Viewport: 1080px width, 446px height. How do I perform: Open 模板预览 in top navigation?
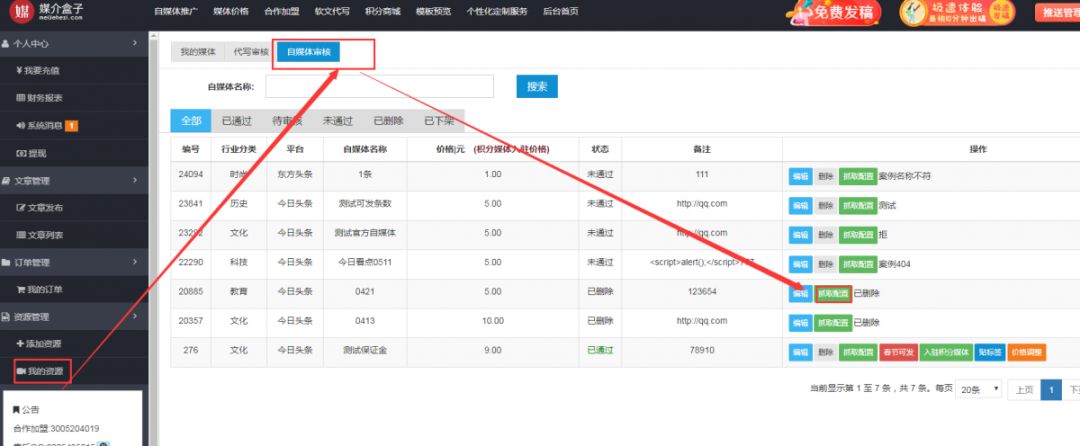[x=434, y=12]
